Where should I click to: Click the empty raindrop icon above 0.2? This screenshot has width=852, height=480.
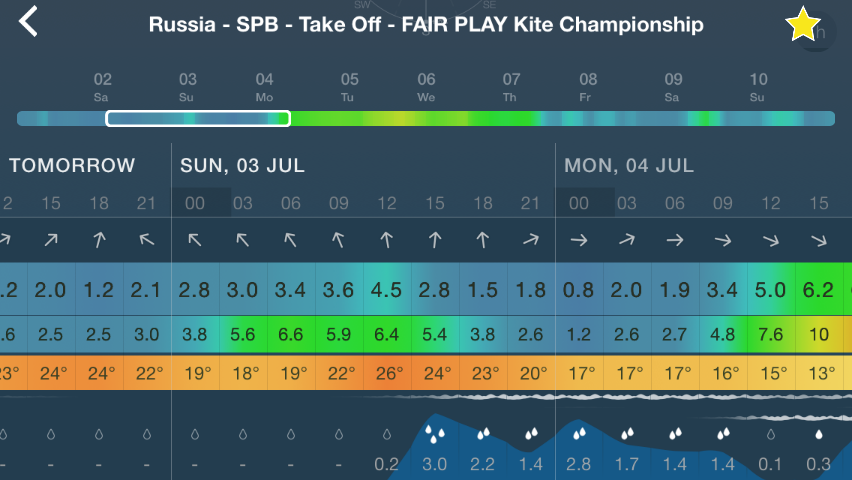(387, 434)
